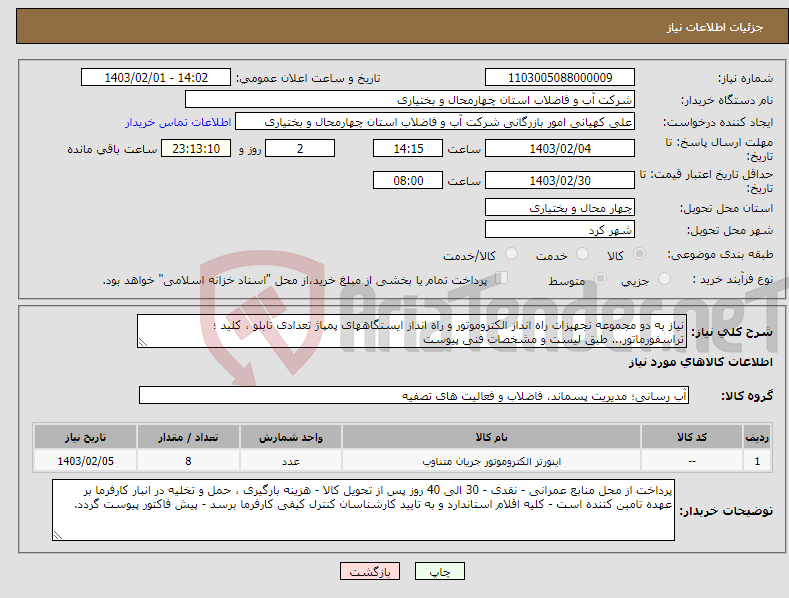The height and width of the screenshot is (598, 789).
Task: Click the کد کالا column header
Action: (692, 437)
